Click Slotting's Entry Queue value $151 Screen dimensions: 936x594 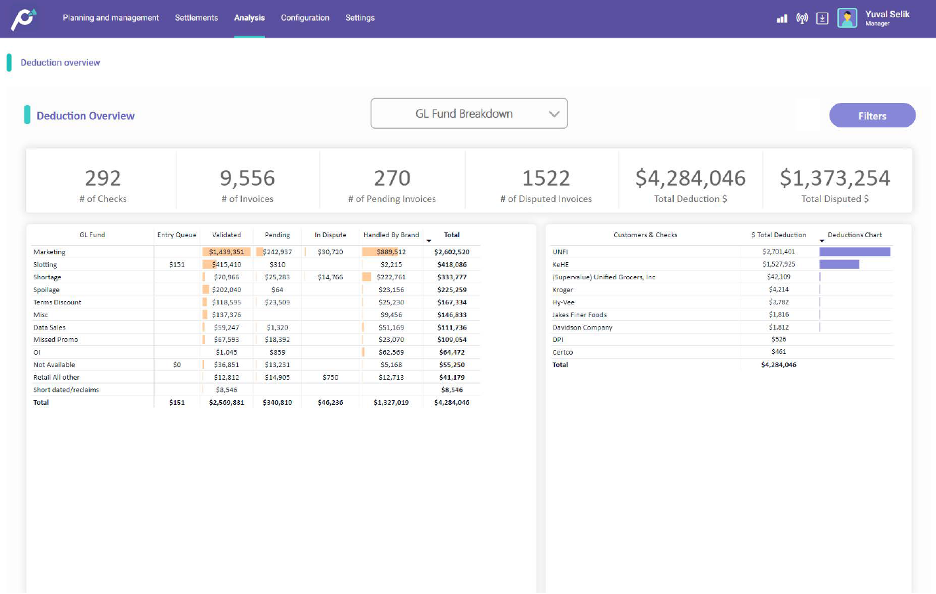click(177, 264)
